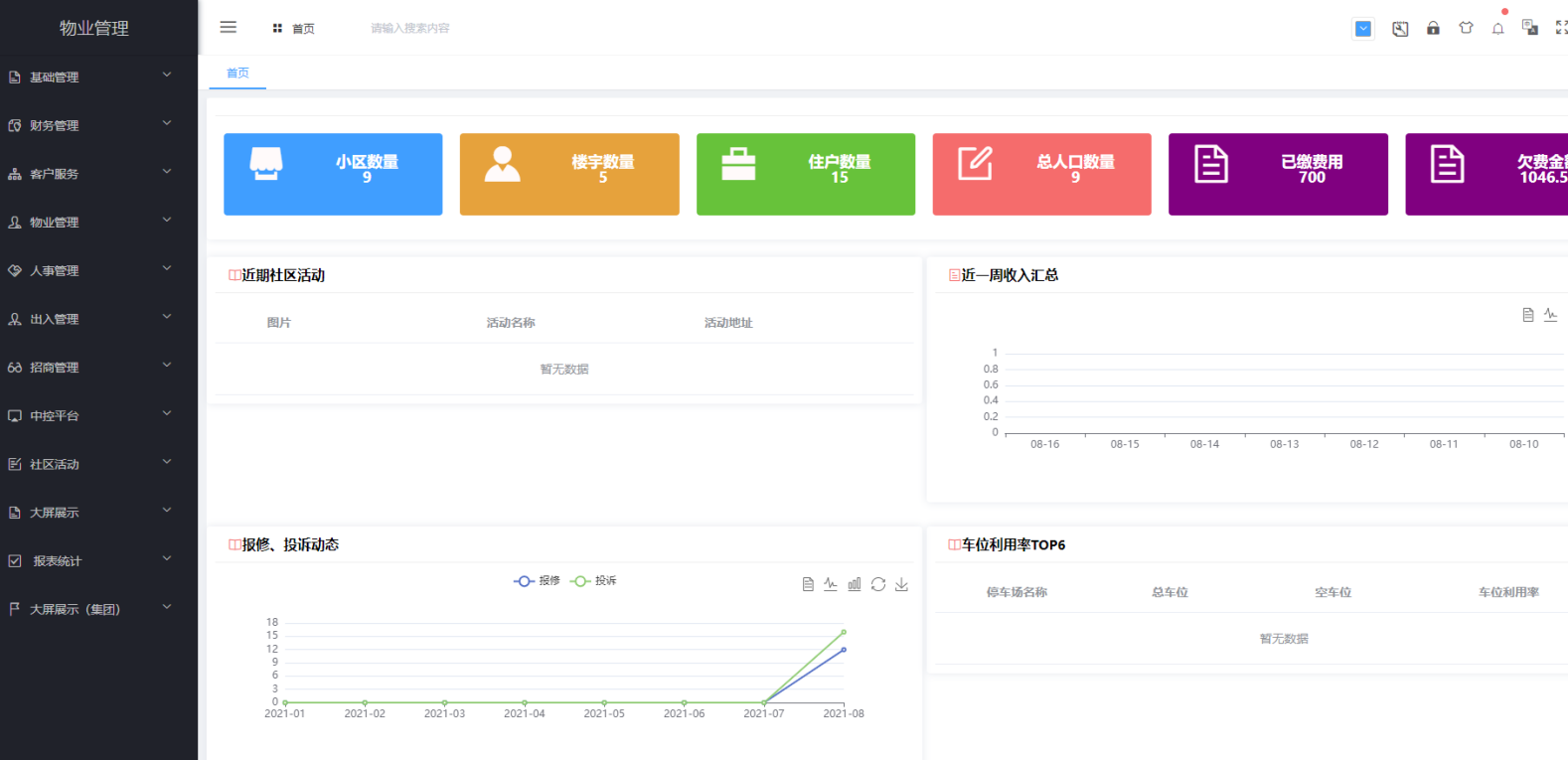This screenshot has width=1568, height=760.
Task: Click the language translation icon
Action: click(x=1530, y=28)
